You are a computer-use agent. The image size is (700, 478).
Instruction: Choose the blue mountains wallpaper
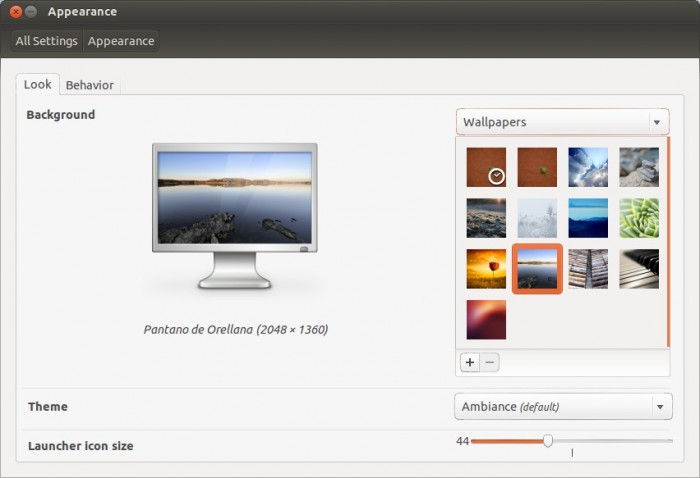[588, 218]
